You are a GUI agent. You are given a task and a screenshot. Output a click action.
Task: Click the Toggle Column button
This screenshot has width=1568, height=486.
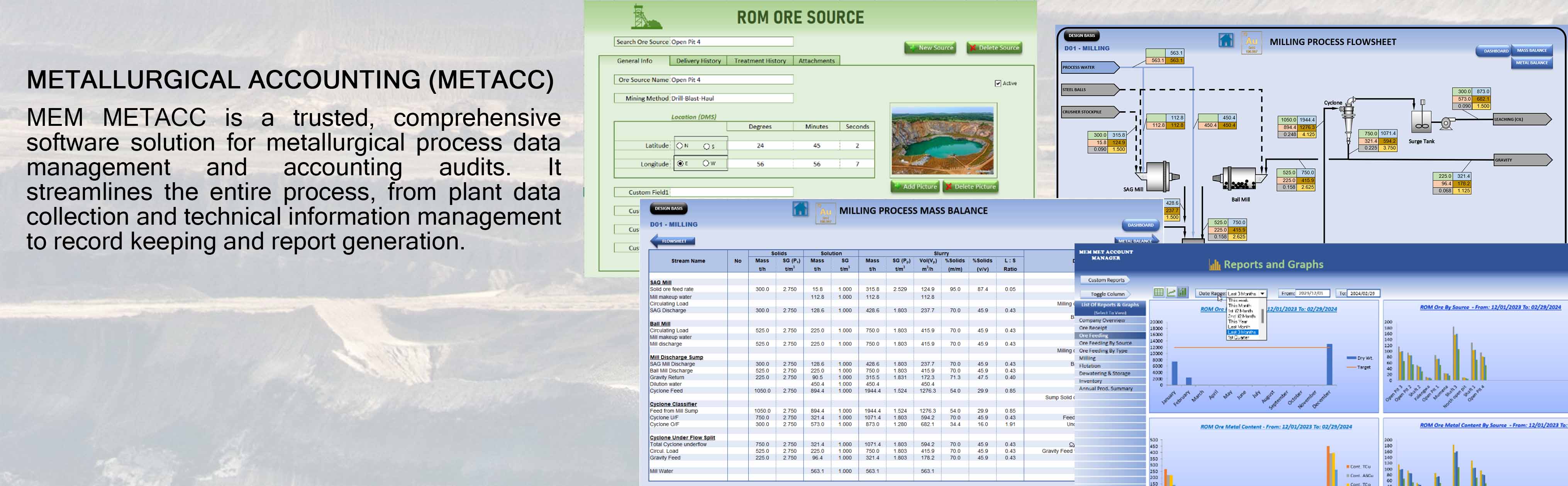click(x=1105, y=295)
